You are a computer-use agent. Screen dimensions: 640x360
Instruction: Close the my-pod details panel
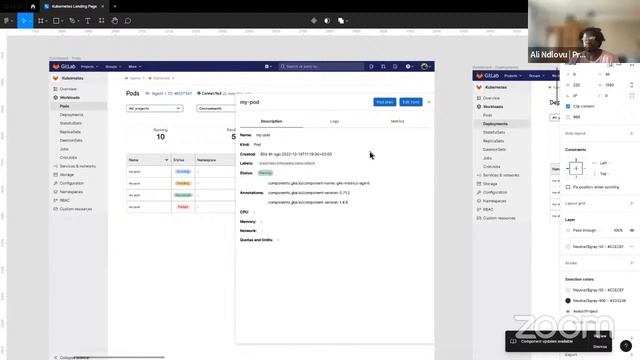coord(429,102)
